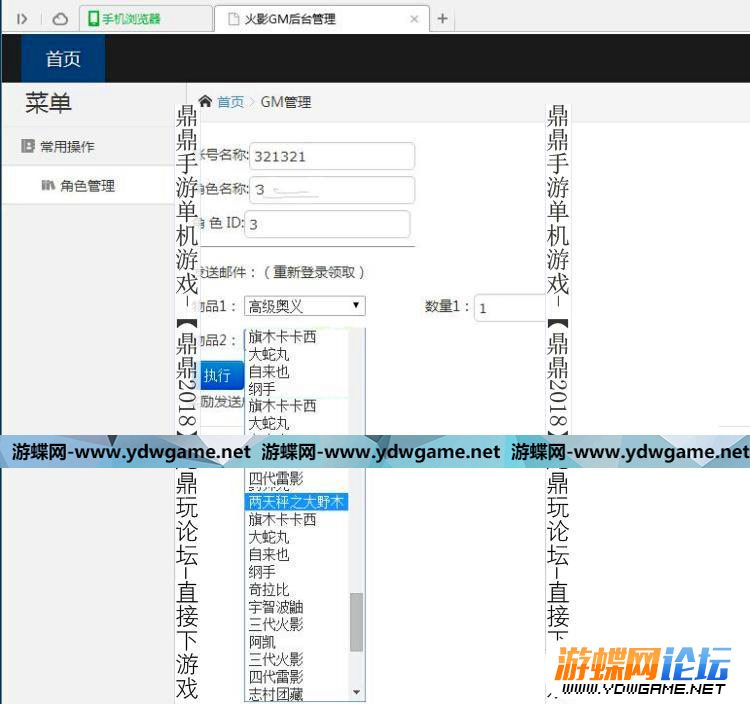Click the home icon in breadcrumb
The height and width of the screenshot is (704, 750).
[x=206, y=101]
